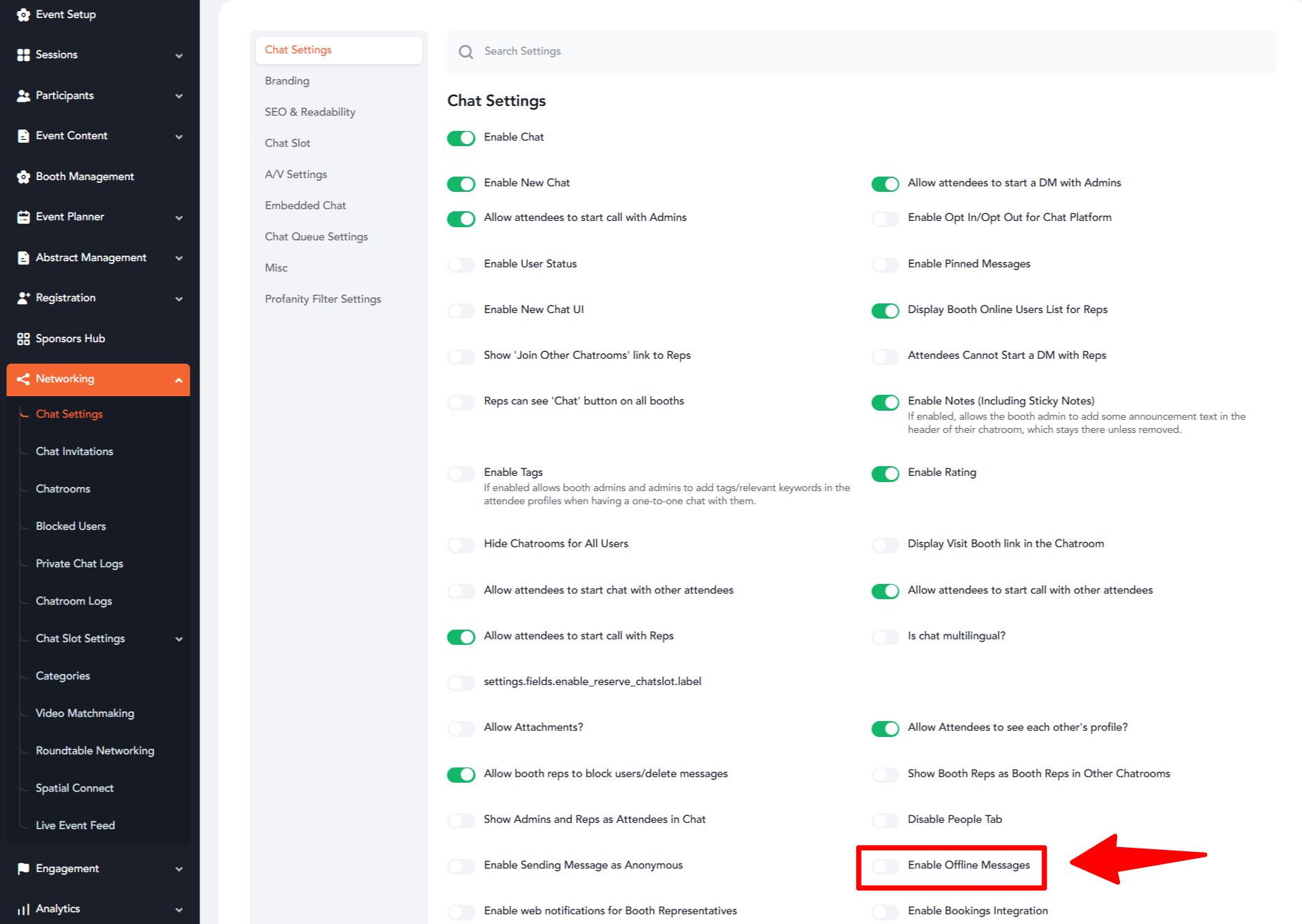Click the Analytics bar chart icon
The width and height of the screenshot is (1302, 924).
tap(23, 909)
